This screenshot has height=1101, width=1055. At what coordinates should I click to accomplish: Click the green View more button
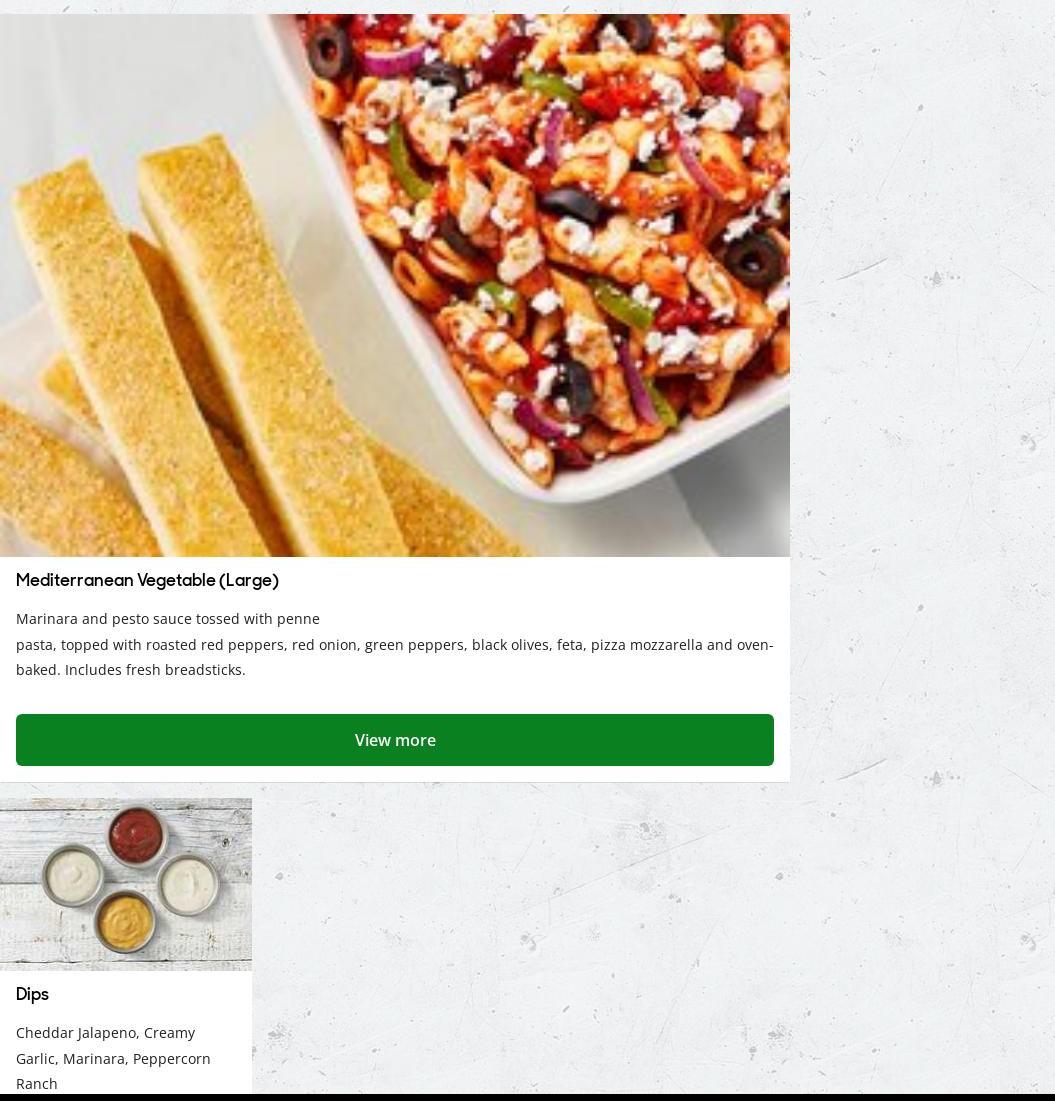tap(395, 739)
